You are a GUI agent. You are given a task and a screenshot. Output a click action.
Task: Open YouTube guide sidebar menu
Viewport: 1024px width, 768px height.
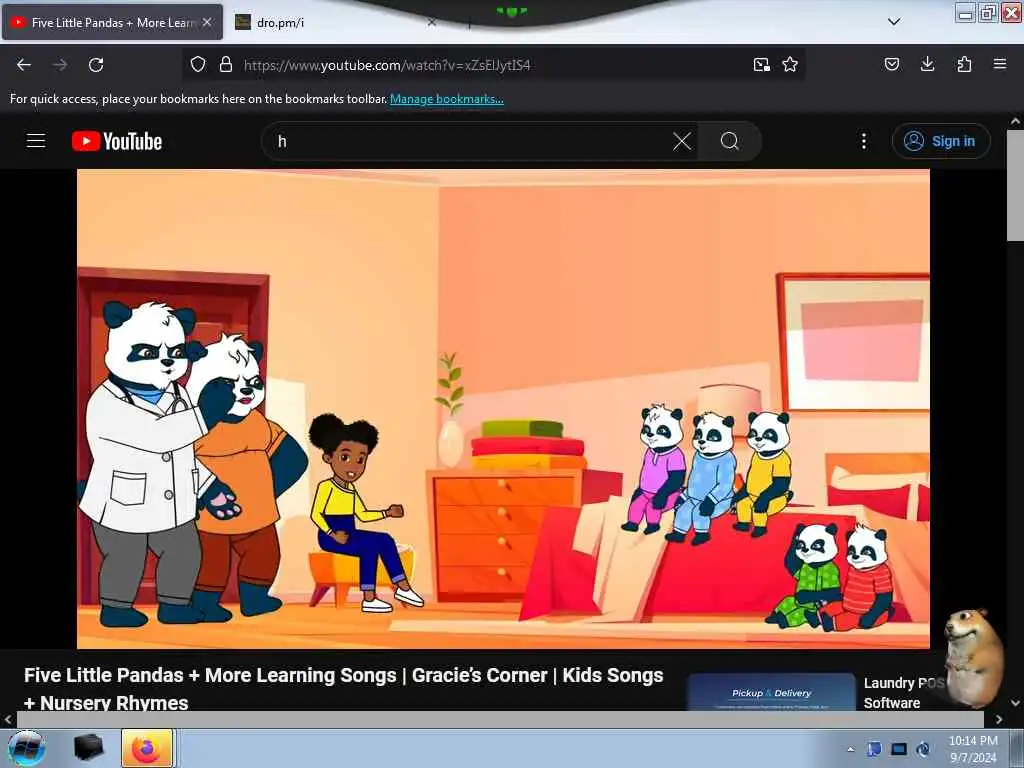click(x=36, y=141)
